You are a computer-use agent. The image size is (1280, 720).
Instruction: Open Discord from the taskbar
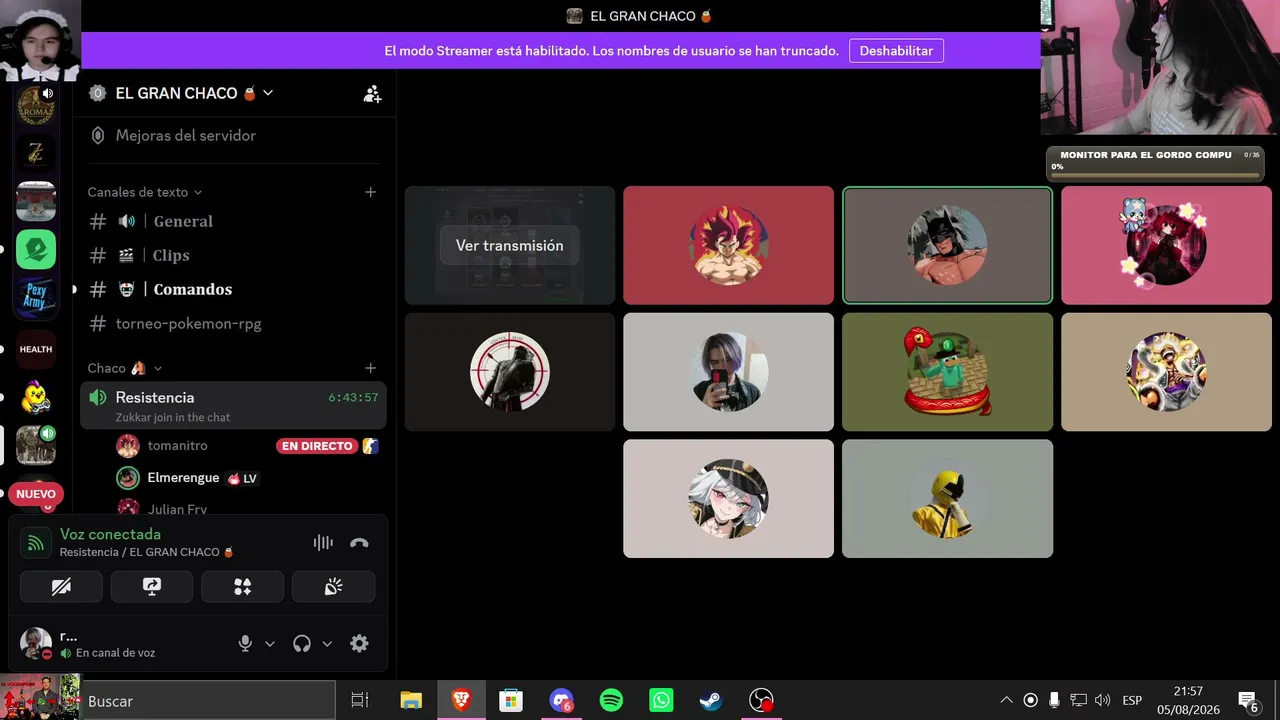pos(561,700)
